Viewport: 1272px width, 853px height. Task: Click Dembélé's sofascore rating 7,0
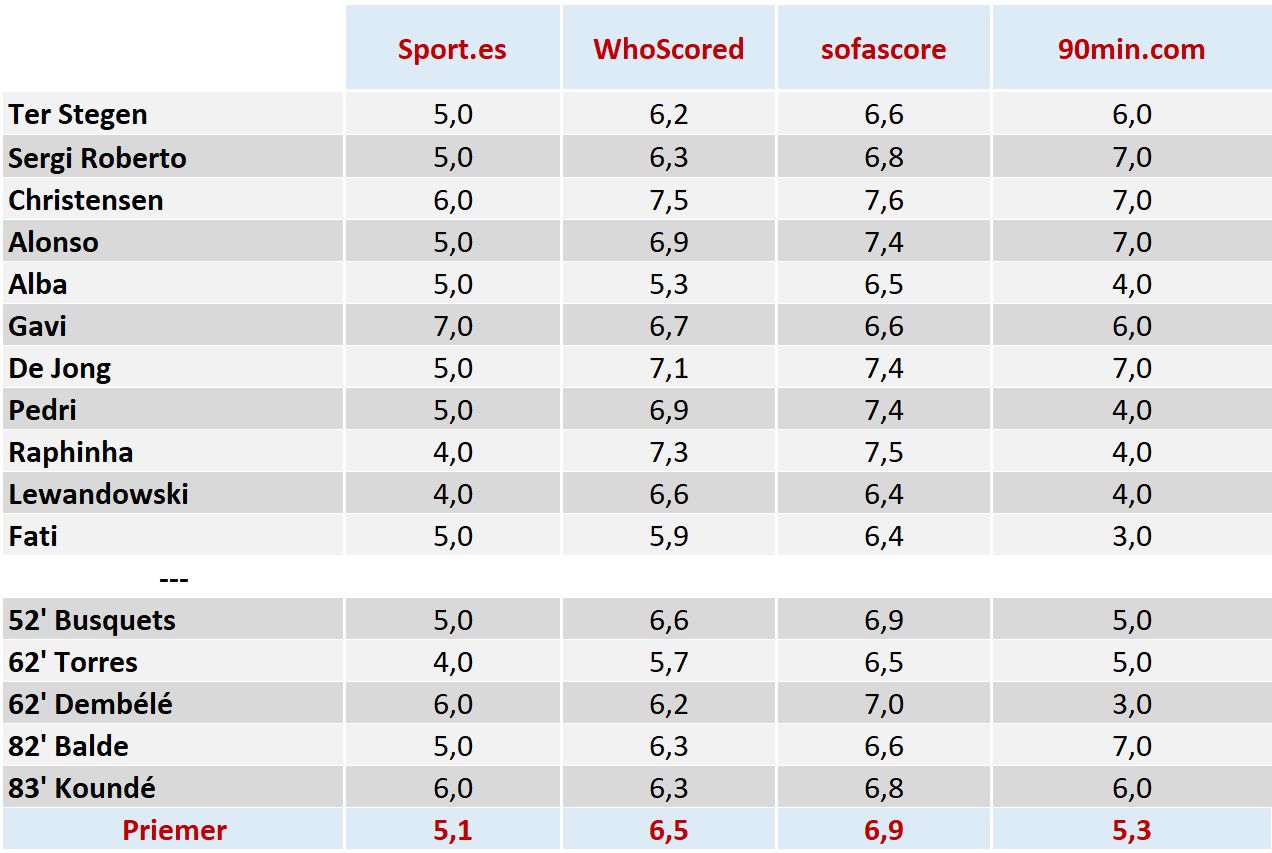pyautogui.click(x=883, y=704)
